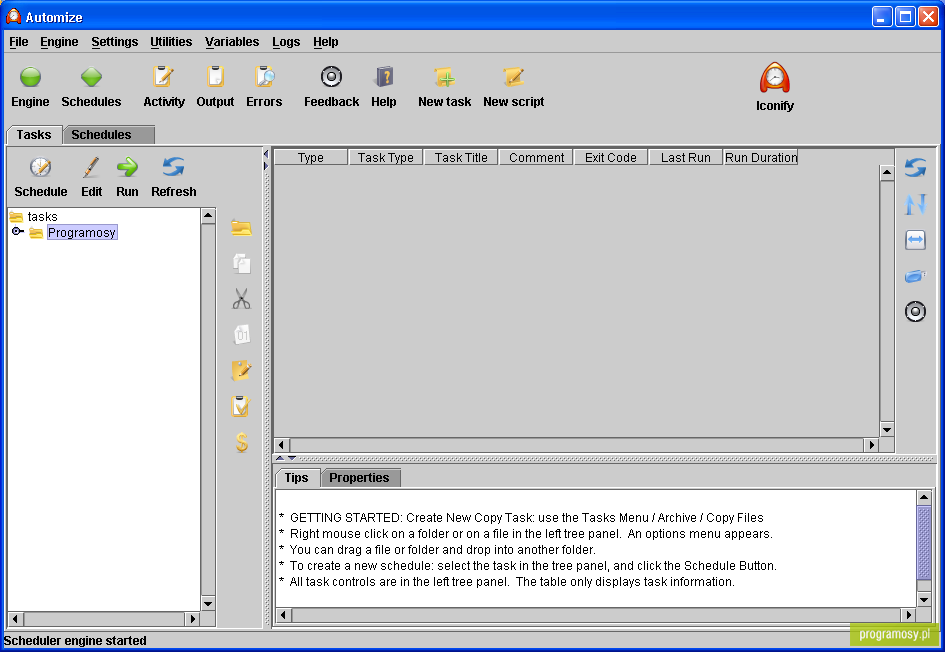
Task: Click the gold dollar sign icon
Action: [242, 442]
